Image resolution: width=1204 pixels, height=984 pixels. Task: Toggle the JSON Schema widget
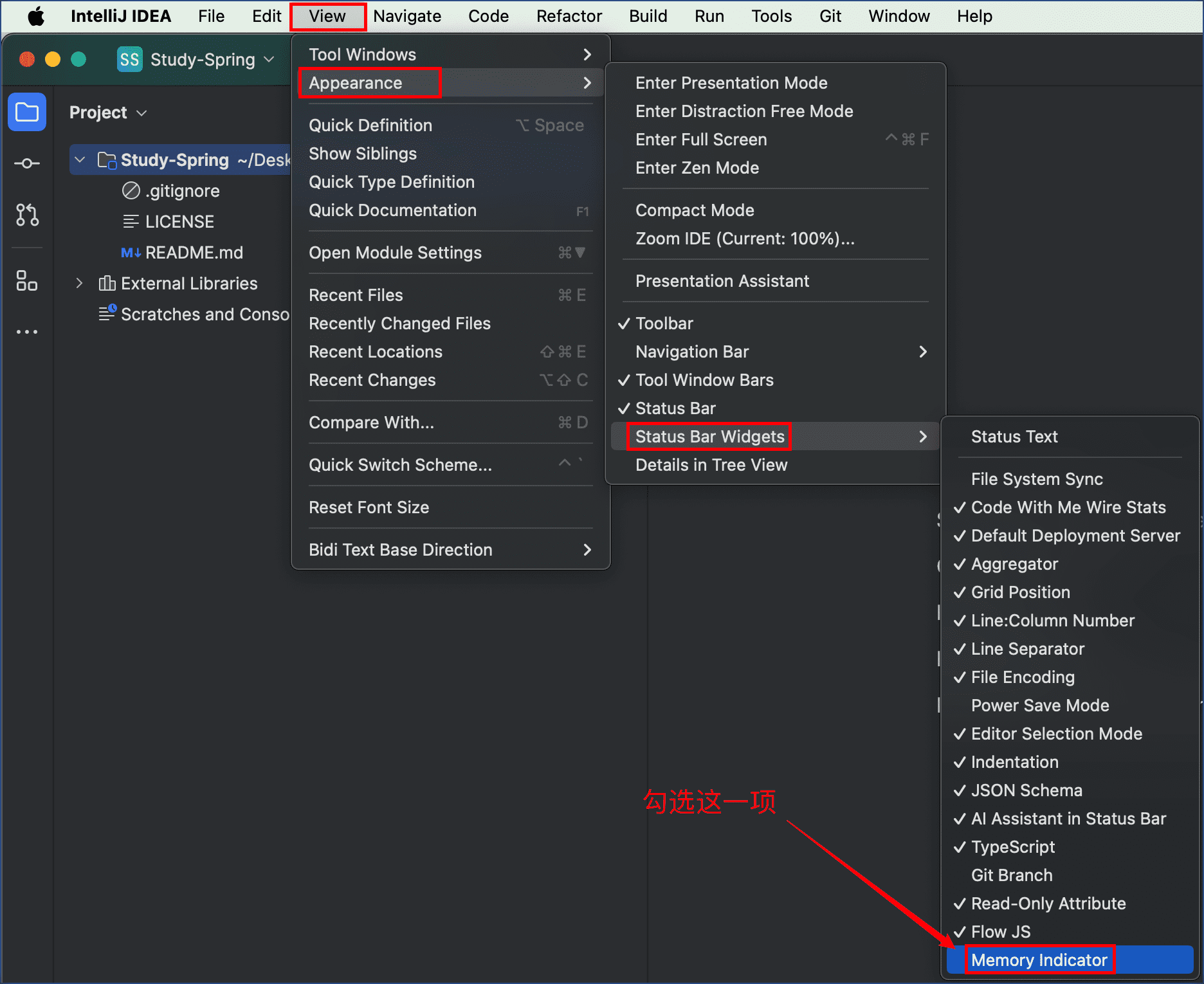point(1070,790)
